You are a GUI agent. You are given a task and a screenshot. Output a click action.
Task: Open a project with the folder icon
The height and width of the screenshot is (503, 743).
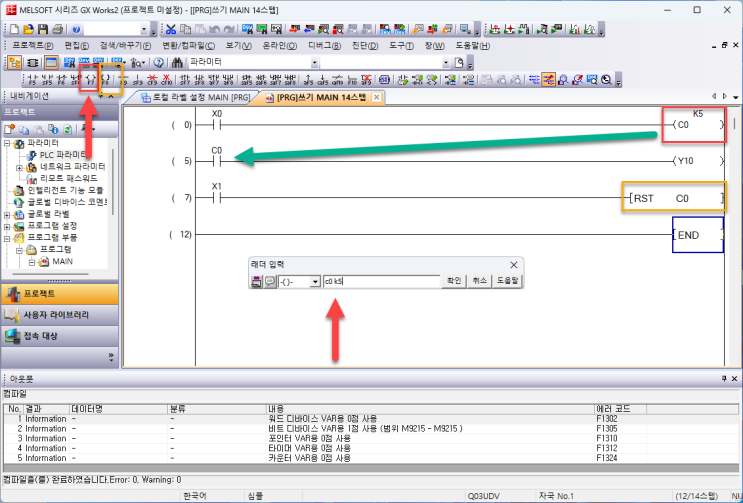(28, 29)
